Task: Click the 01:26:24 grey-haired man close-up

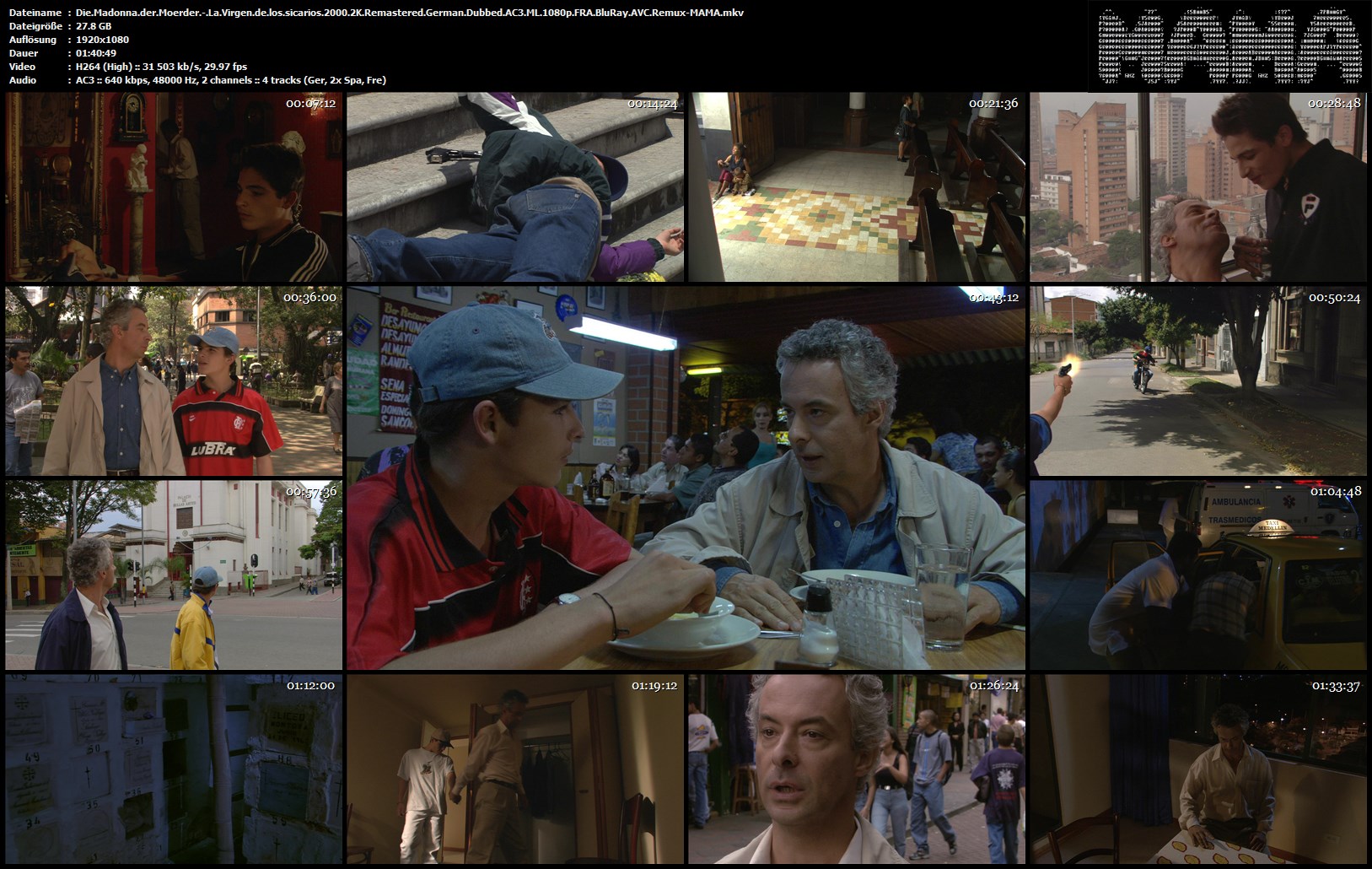Action: pyautogui.click(x=856, y=769)
